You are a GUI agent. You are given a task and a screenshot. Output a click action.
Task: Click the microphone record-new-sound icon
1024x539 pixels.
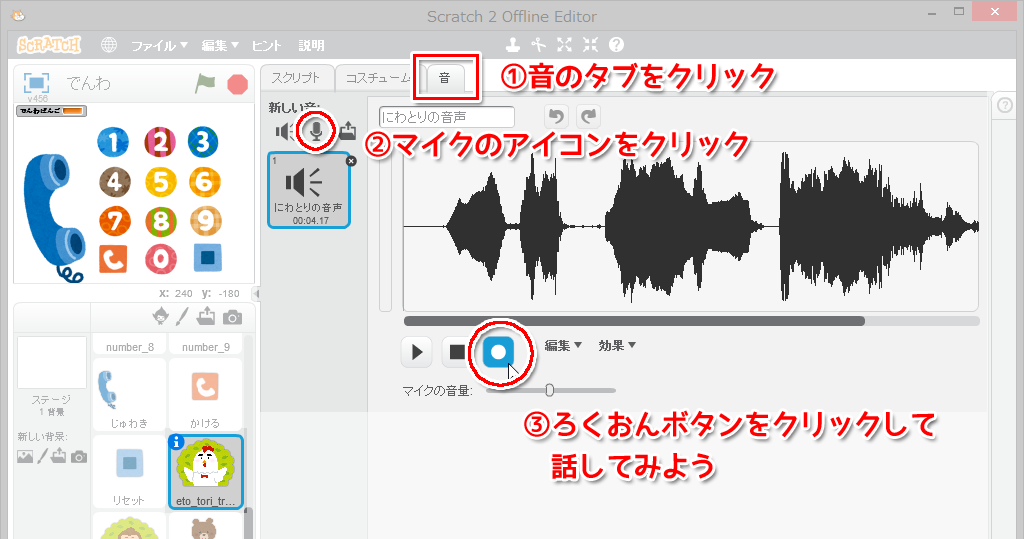[316, 131]
